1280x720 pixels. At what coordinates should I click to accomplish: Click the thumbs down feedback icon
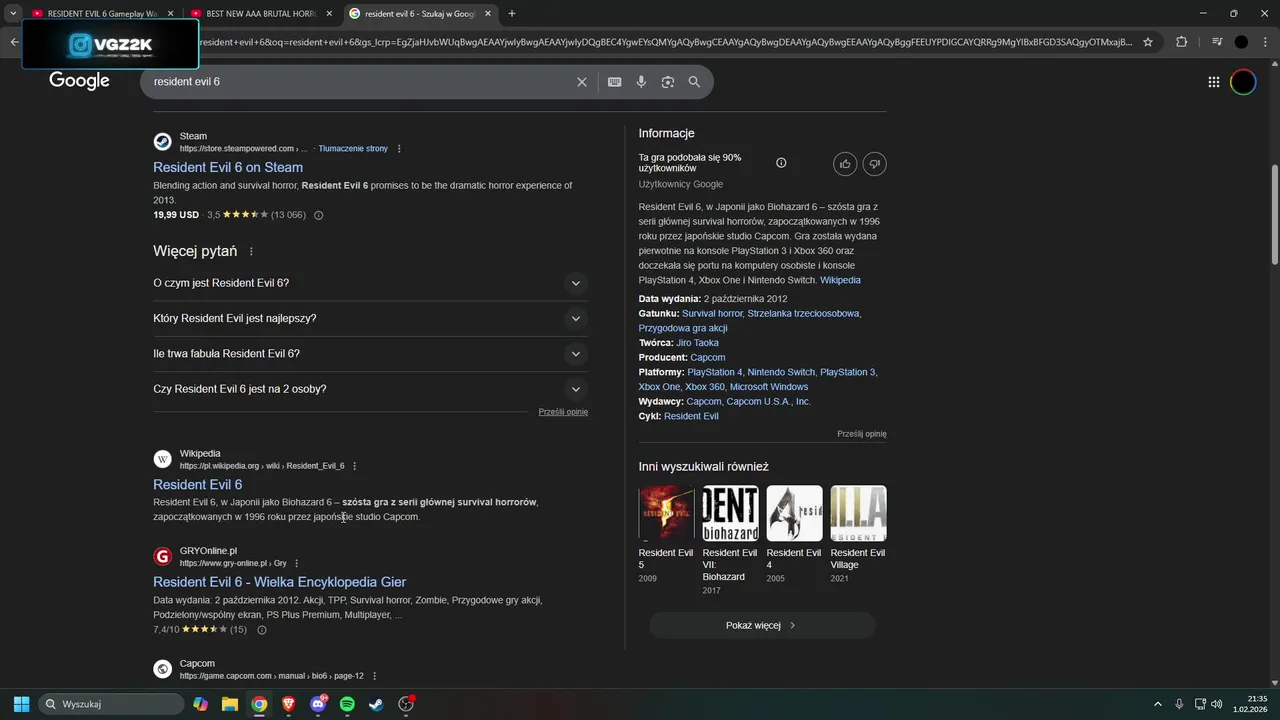[x=874, y=163]
